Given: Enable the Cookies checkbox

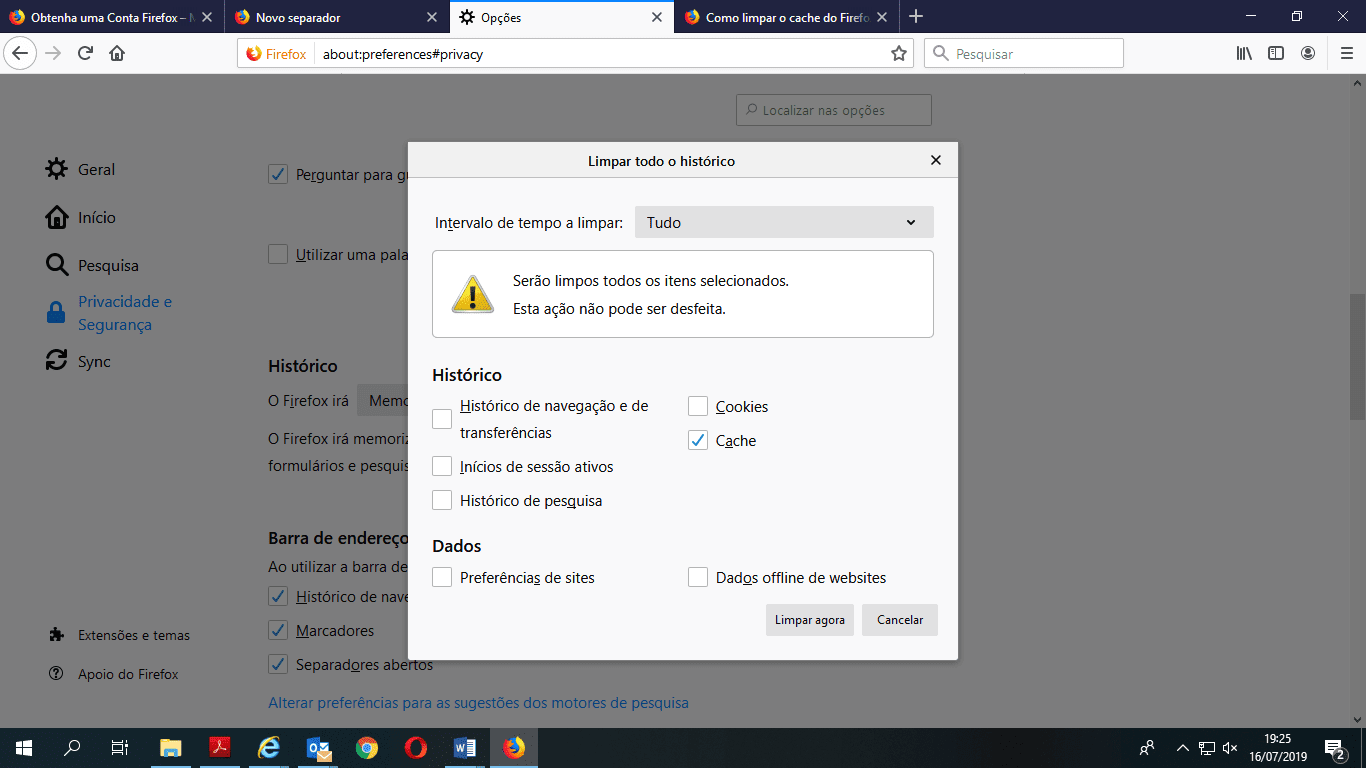Looking at the screenshot, I should (697, 406).
